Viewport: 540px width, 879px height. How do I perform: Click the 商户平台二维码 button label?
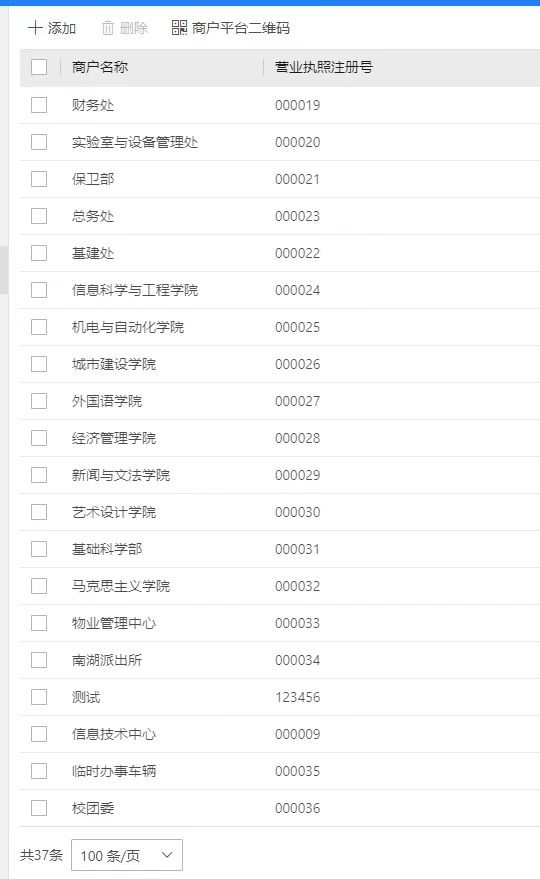241,28
